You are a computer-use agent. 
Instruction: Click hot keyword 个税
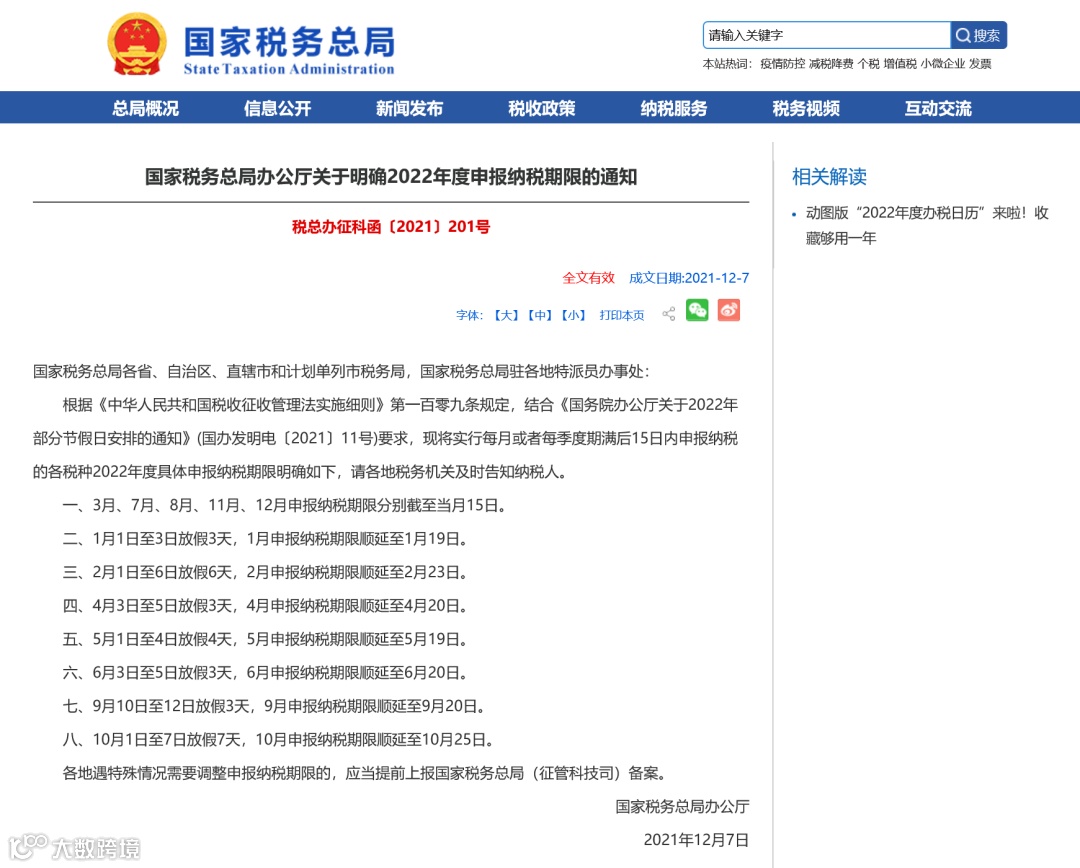869,64
